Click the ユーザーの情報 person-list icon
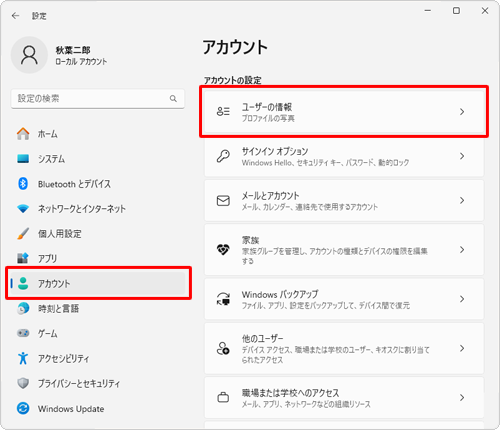The image size is (500, 430). (x=223, y=111)
